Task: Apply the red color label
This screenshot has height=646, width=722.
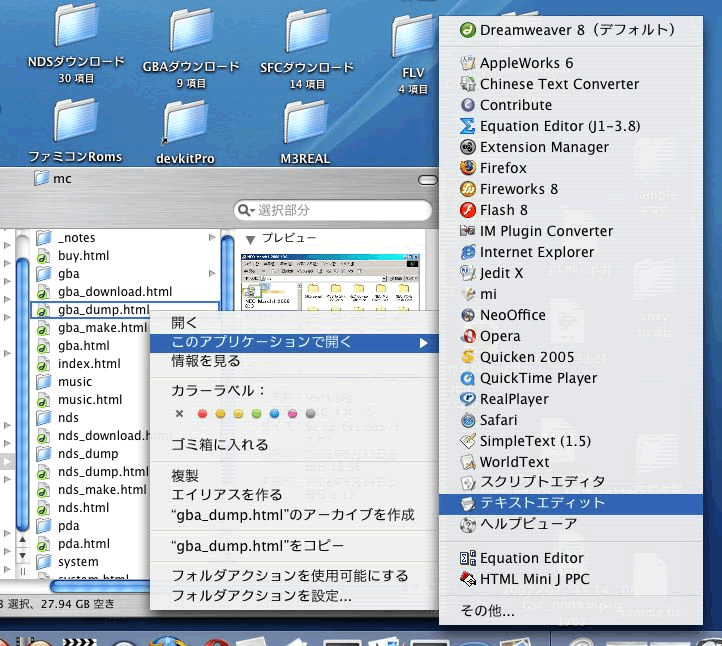Action: point(202,414)
